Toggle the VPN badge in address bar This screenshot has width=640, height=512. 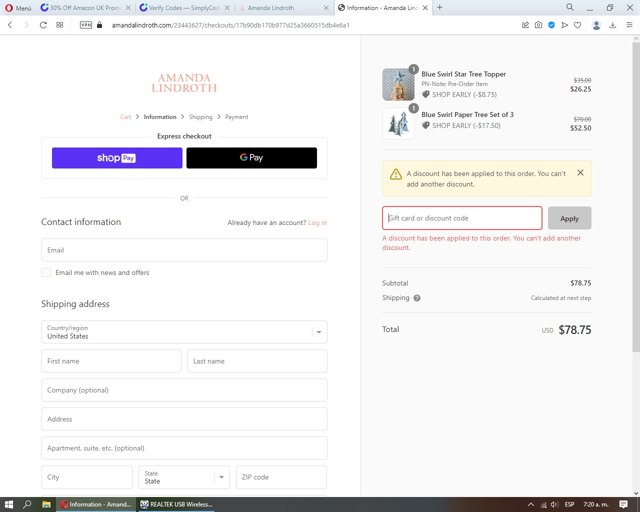click(x=86, y=25)
